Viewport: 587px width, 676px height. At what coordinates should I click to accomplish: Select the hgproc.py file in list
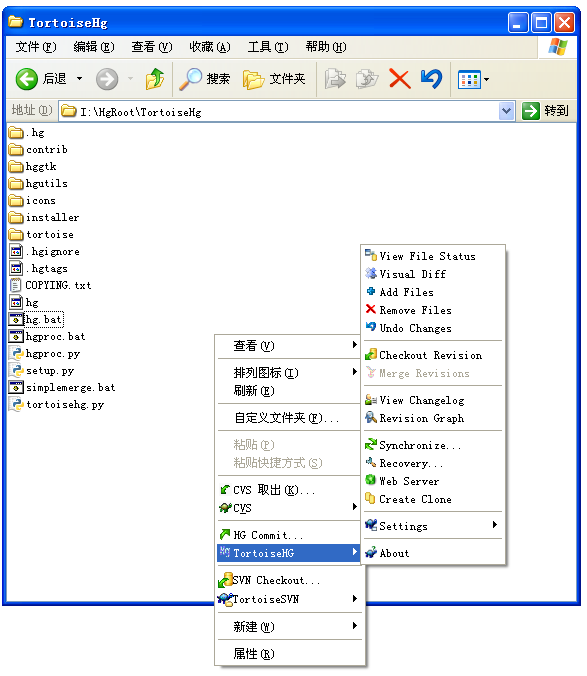(x=45, y=354)
